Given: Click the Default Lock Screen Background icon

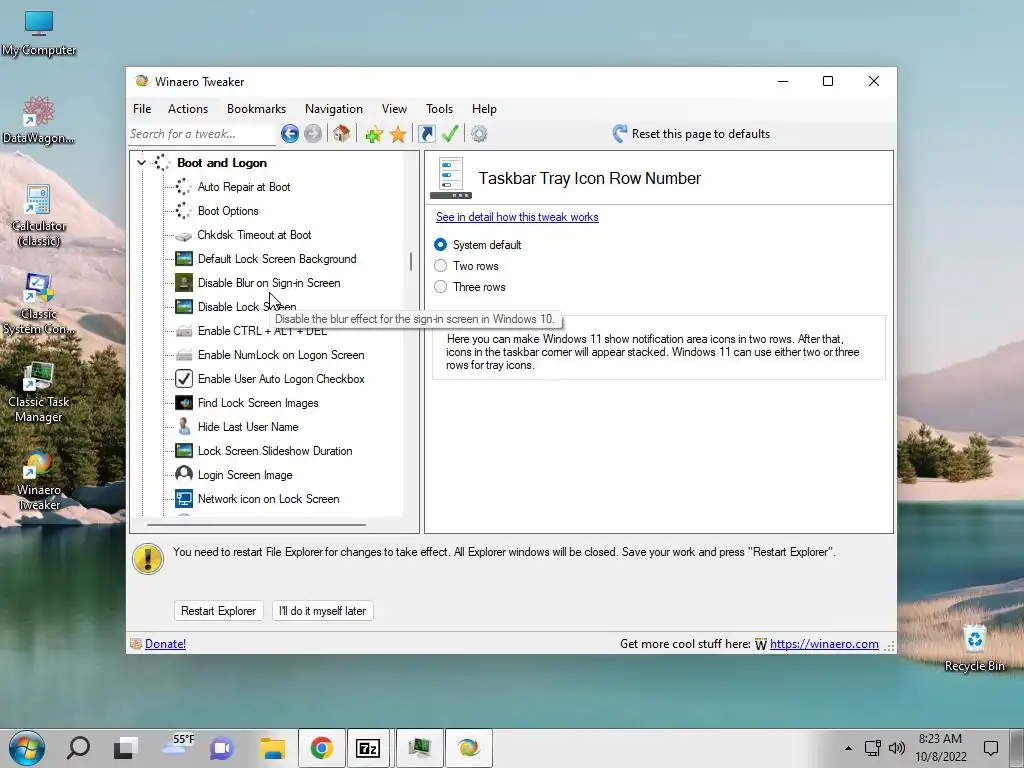Looking at the screenshot, I should [184, 259].
